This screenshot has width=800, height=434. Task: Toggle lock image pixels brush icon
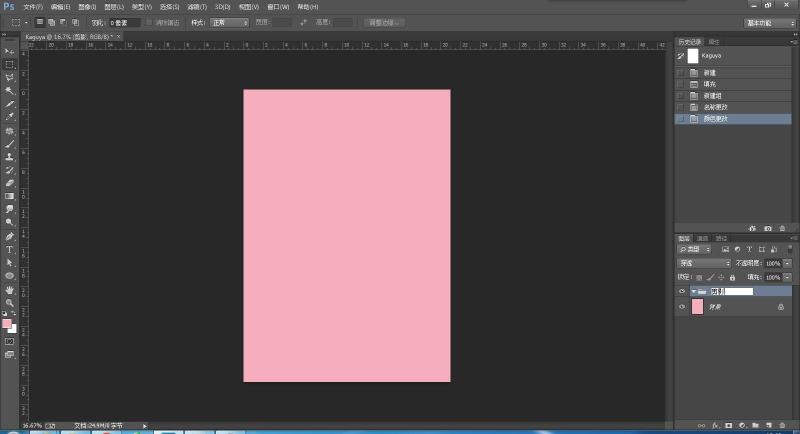click(710, 277)
